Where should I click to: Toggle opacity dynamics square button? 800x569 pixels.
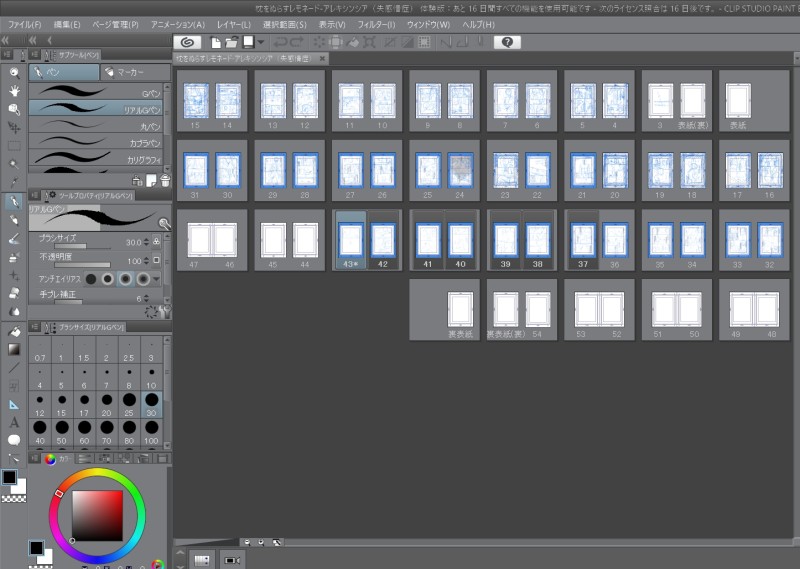click(156, 260)
